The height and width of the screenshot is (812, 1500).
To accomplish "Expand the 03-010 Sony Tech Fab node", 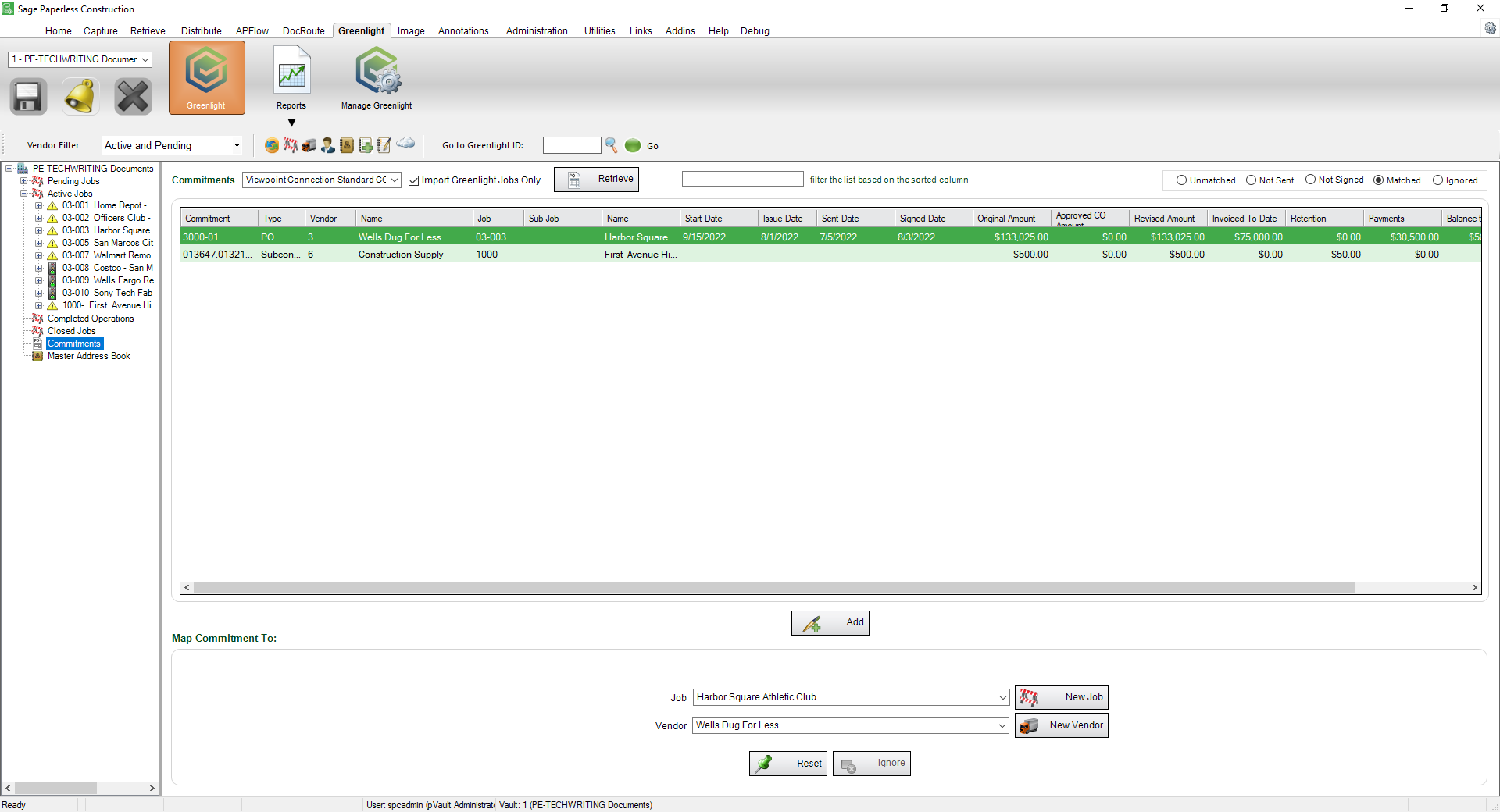I will click(x=38, y=293).
